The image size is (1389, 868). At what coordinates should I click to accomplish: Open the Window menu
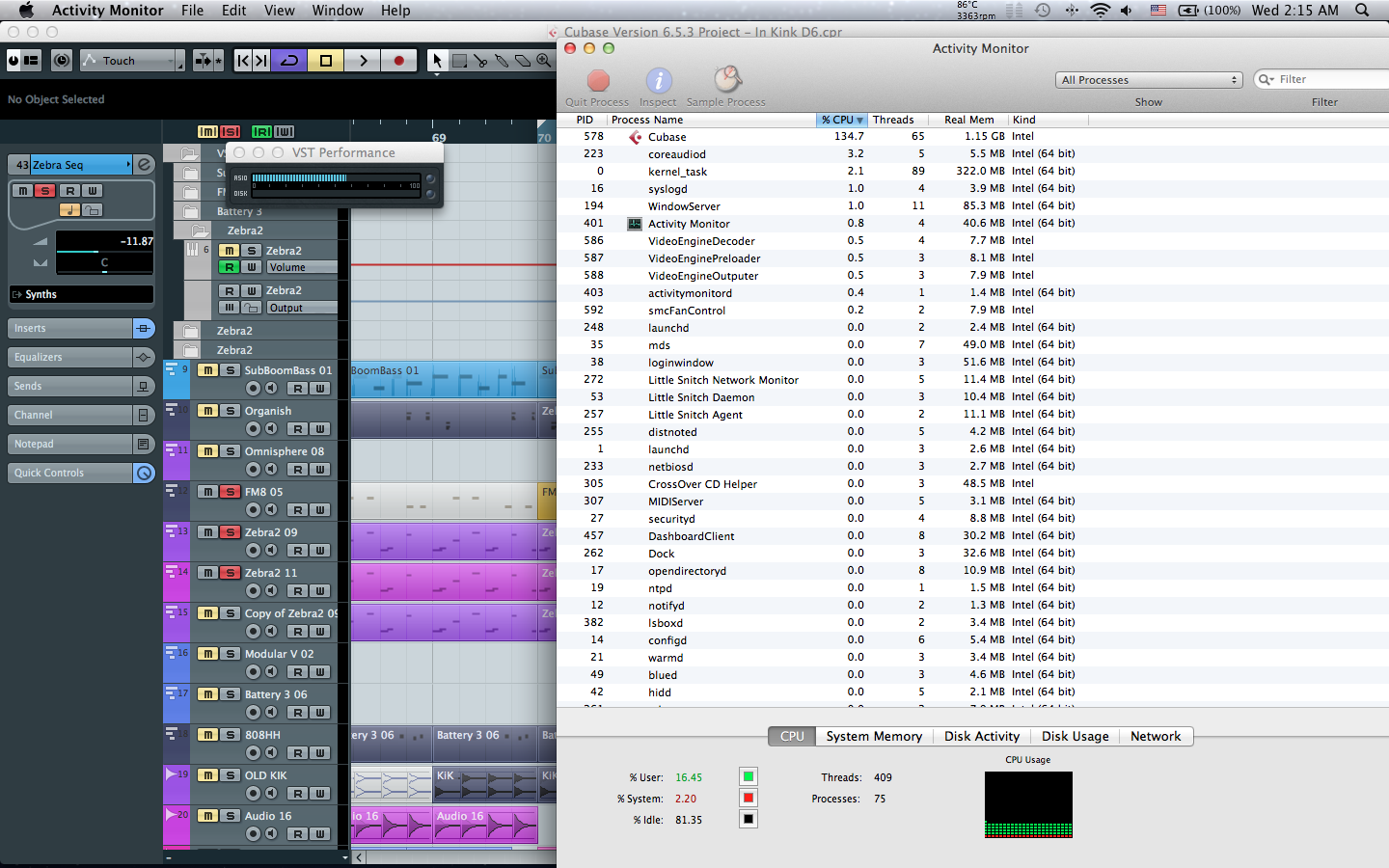(338, 11)
